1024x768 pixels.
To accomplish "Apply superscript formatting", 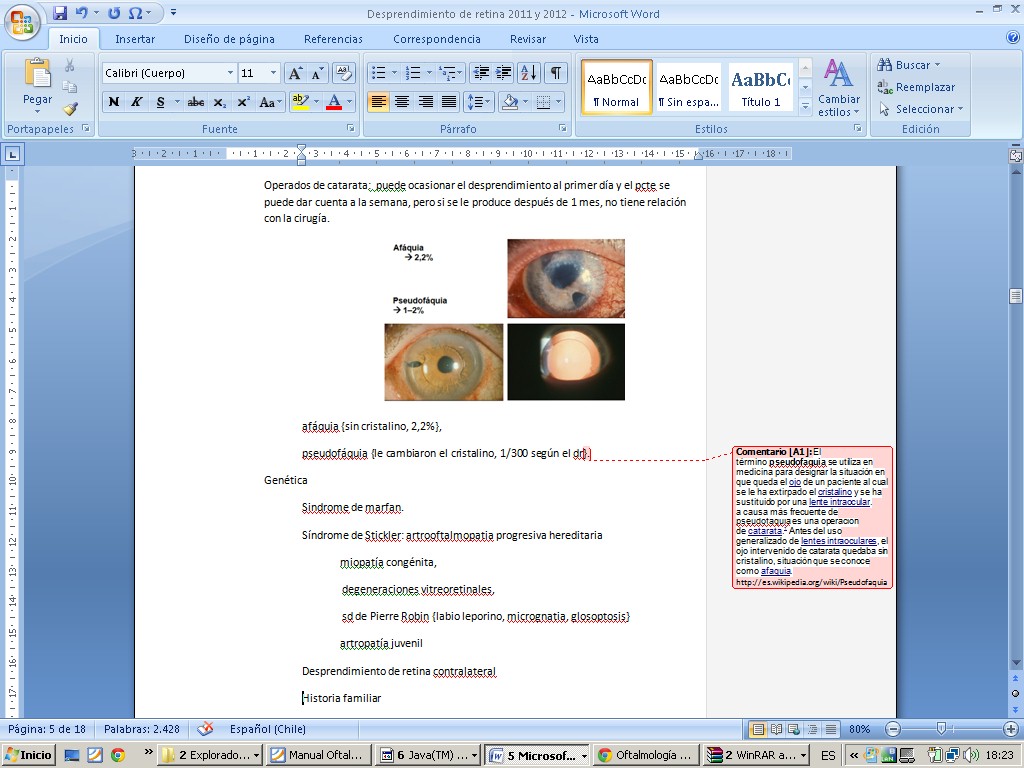I will click(243, 102).
